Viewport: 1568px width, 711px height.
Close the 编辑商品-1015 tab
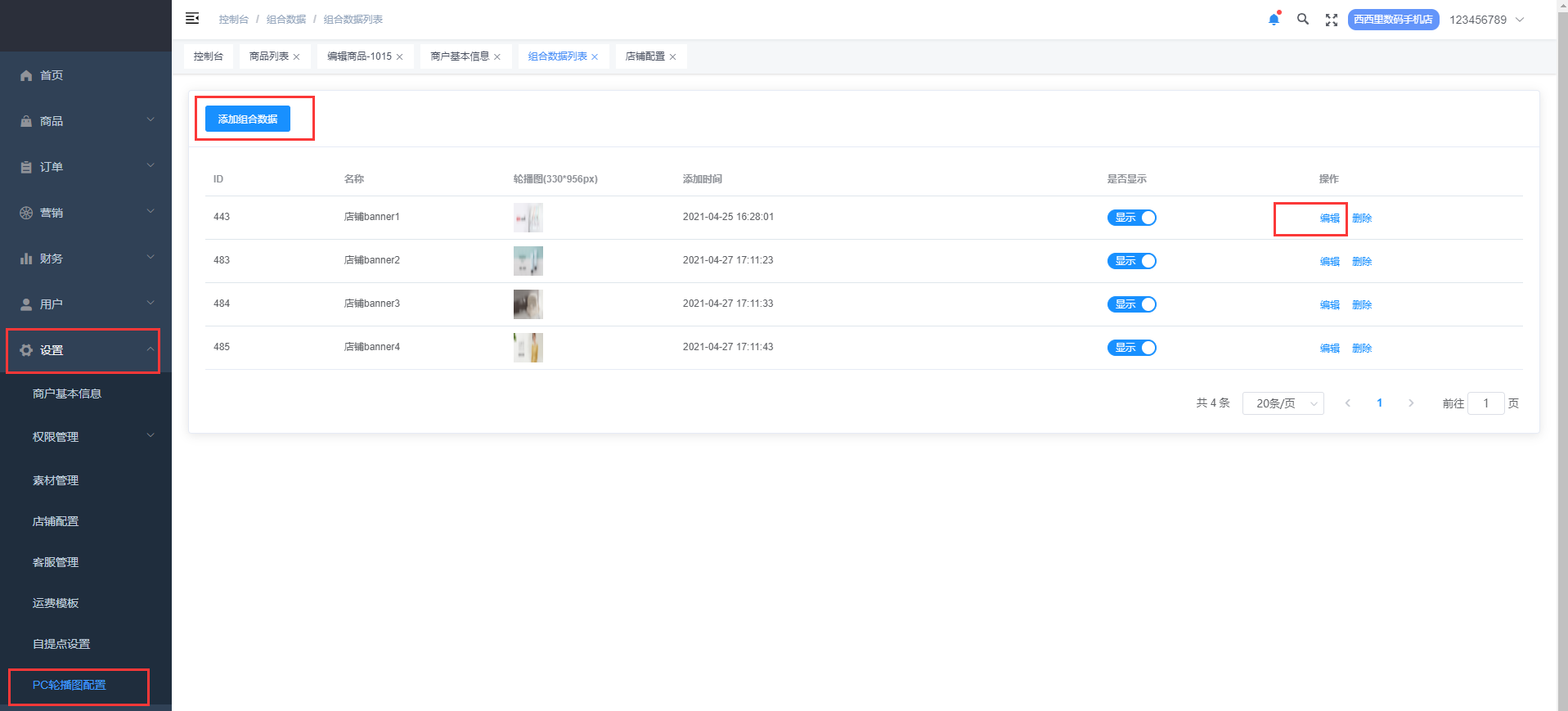[x=400, y=57]
